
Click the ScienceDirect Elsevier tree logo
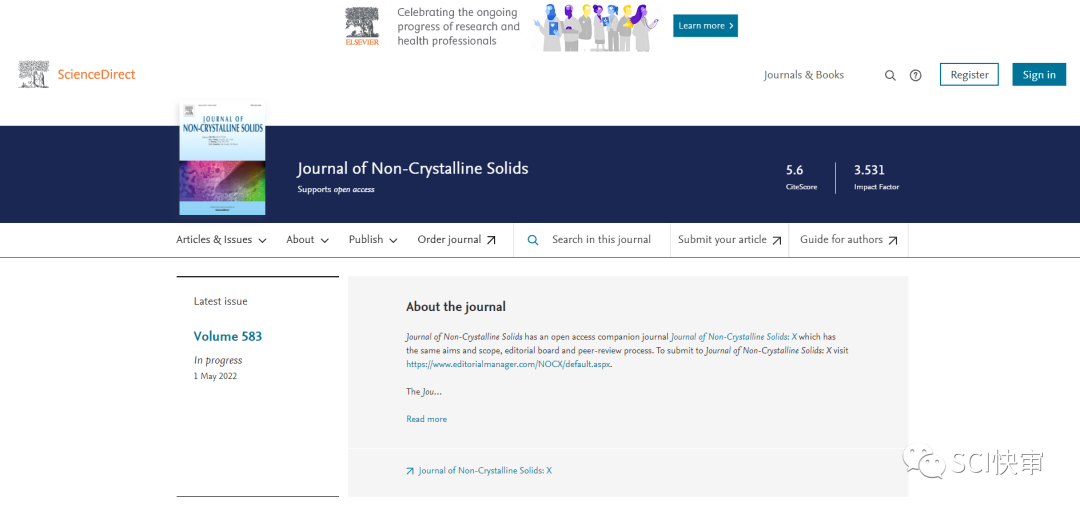tap(33, 74)
